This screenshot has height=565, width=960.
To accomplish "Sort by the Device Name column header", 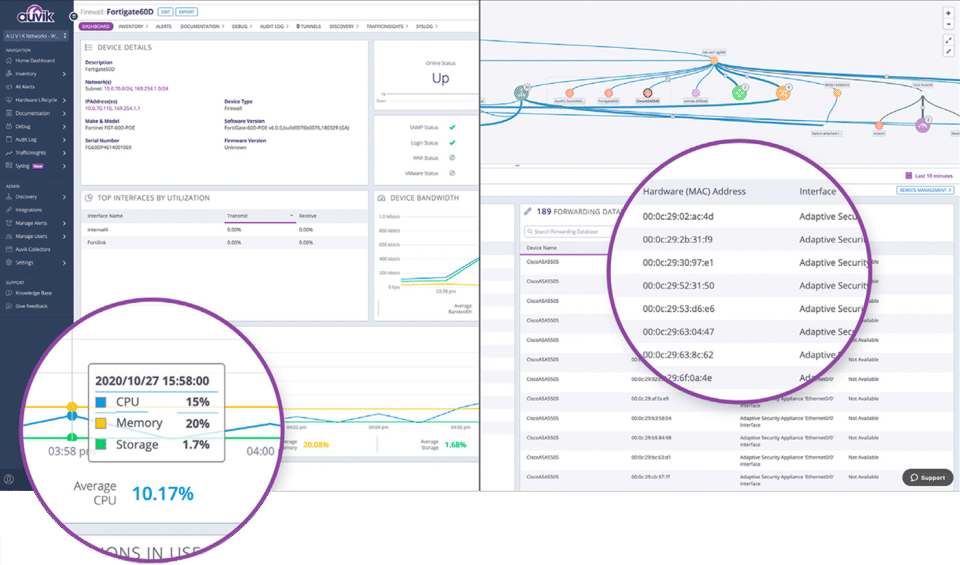I will [542, 248].
